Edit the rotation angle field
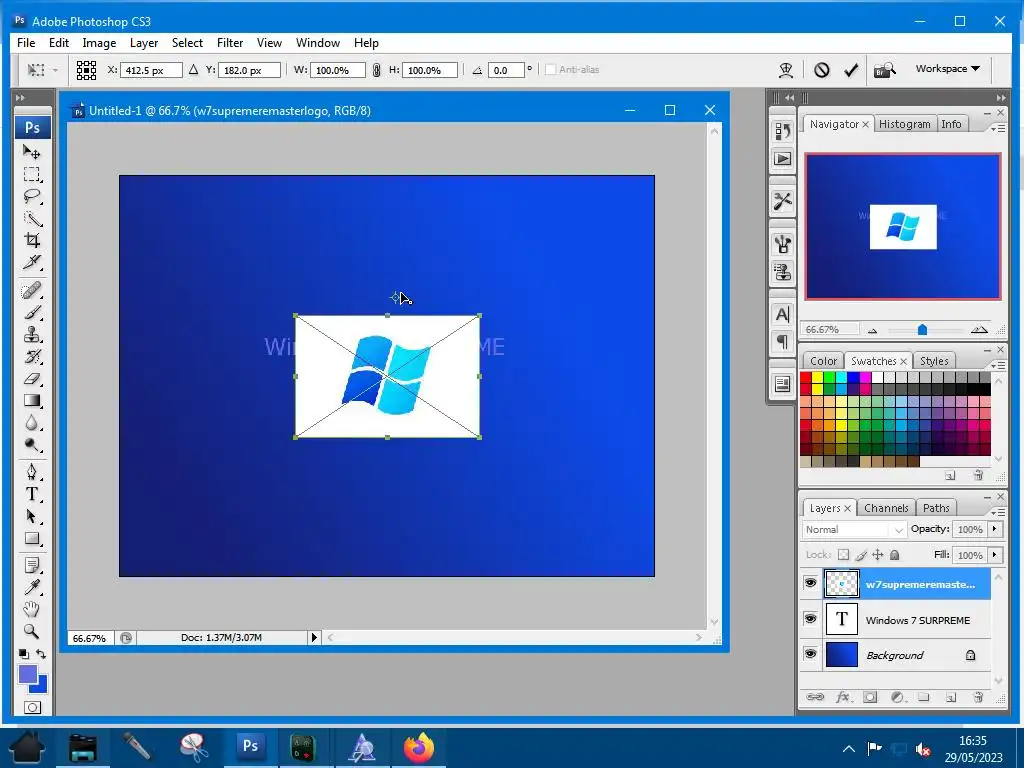Image resolution: width=1024 pixels, height=768 pixels. [x=506, y=70]
